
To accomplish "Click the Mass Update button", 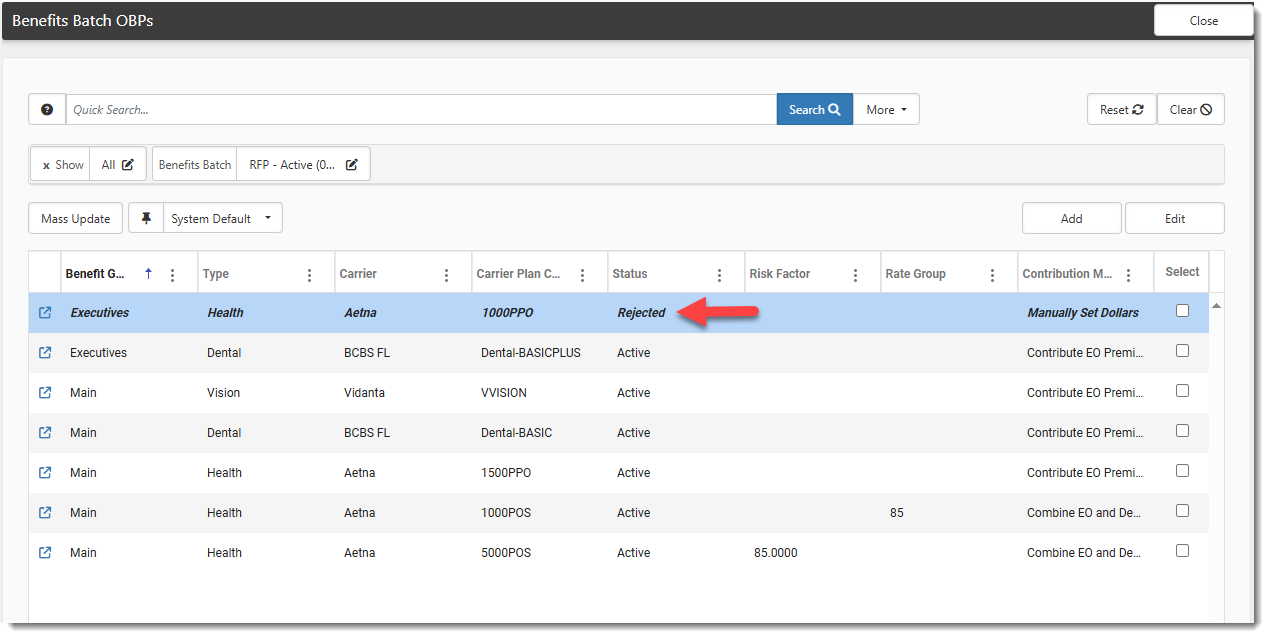I will [76, 218].
